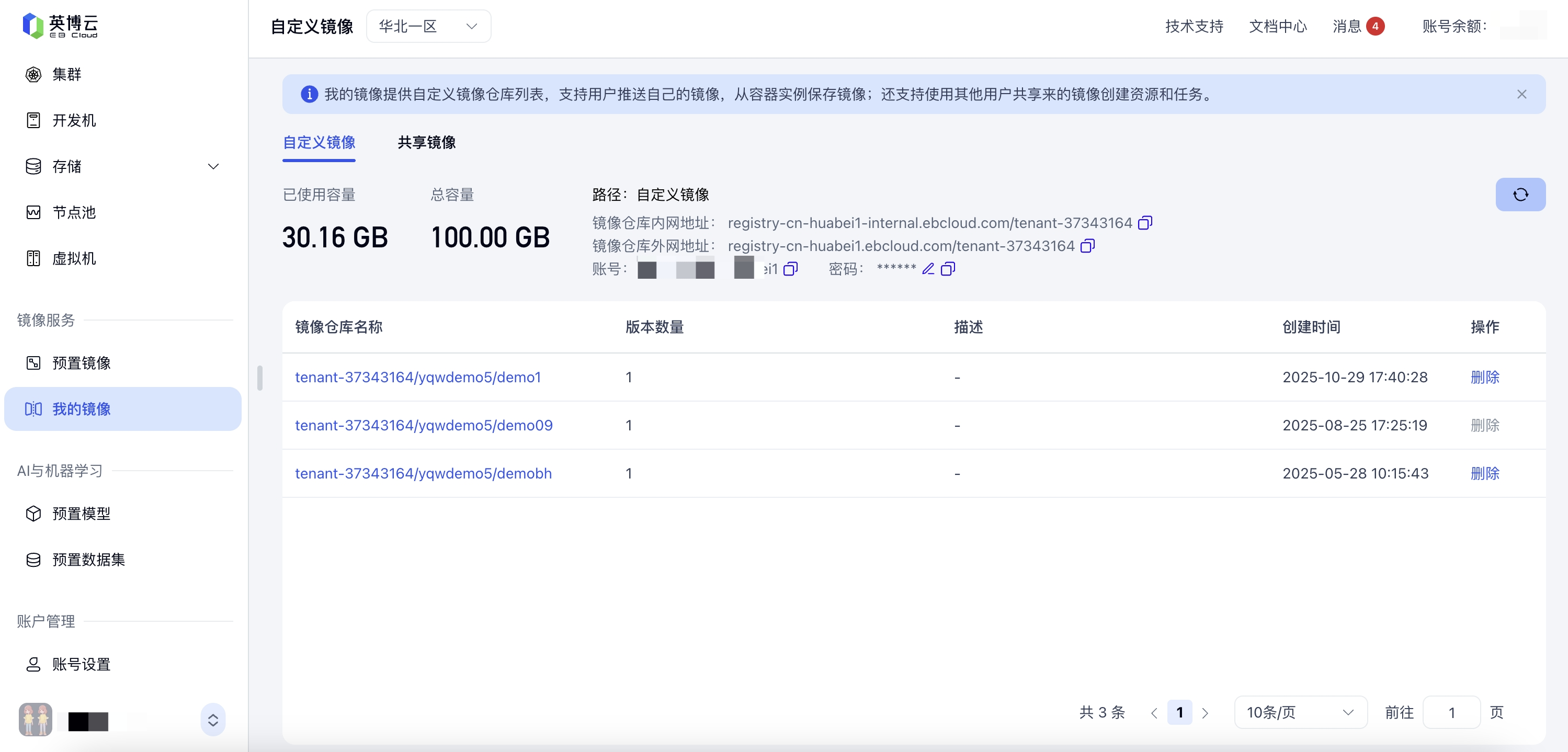Open the yqwdemo5/demo1 repository link
Screen dimensions: 1568x752
[x=417, y=377]
